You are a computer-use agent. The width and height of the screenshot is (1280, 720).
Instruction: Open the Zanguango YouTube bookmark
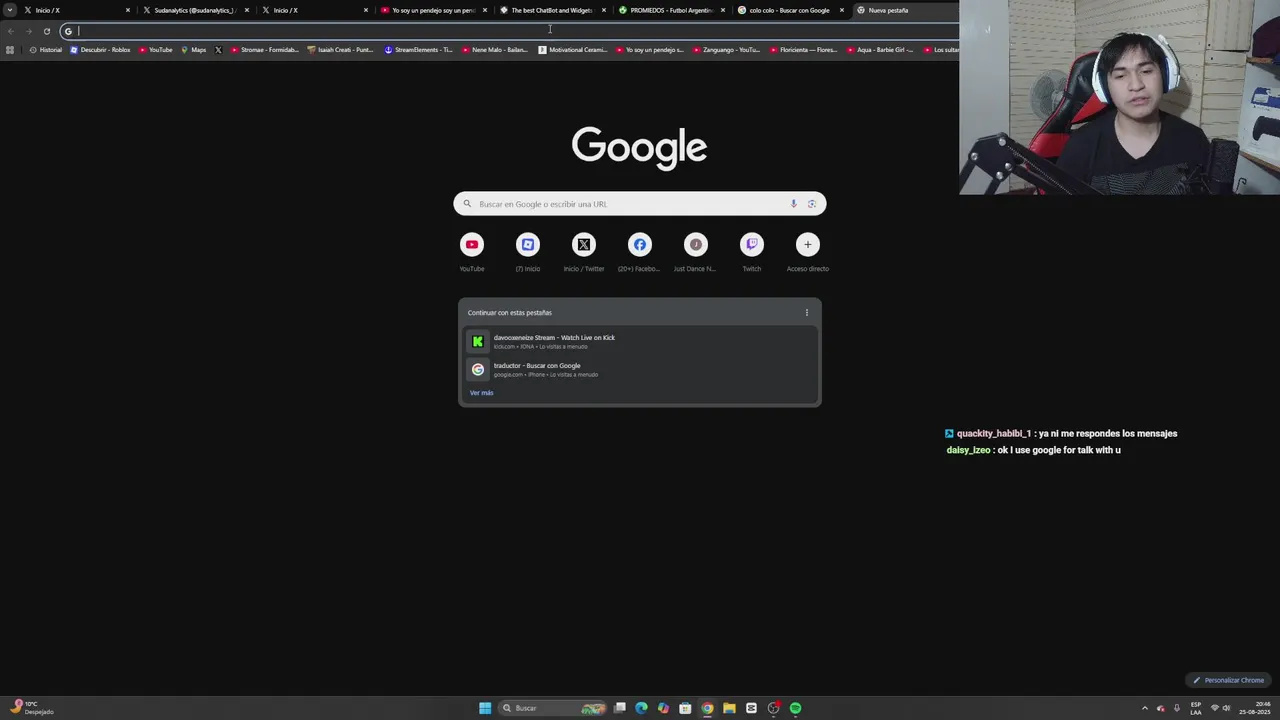[x=726, y=49]
